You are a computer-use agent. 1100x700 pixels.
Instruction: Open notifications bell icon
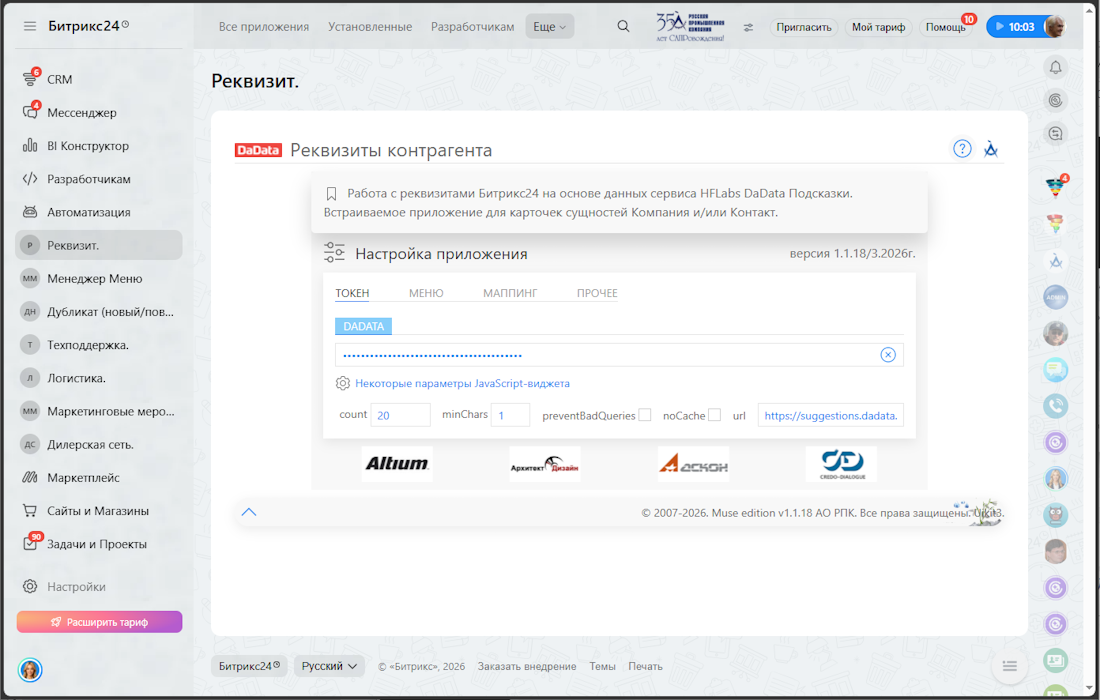click(x=1055, y=67)
